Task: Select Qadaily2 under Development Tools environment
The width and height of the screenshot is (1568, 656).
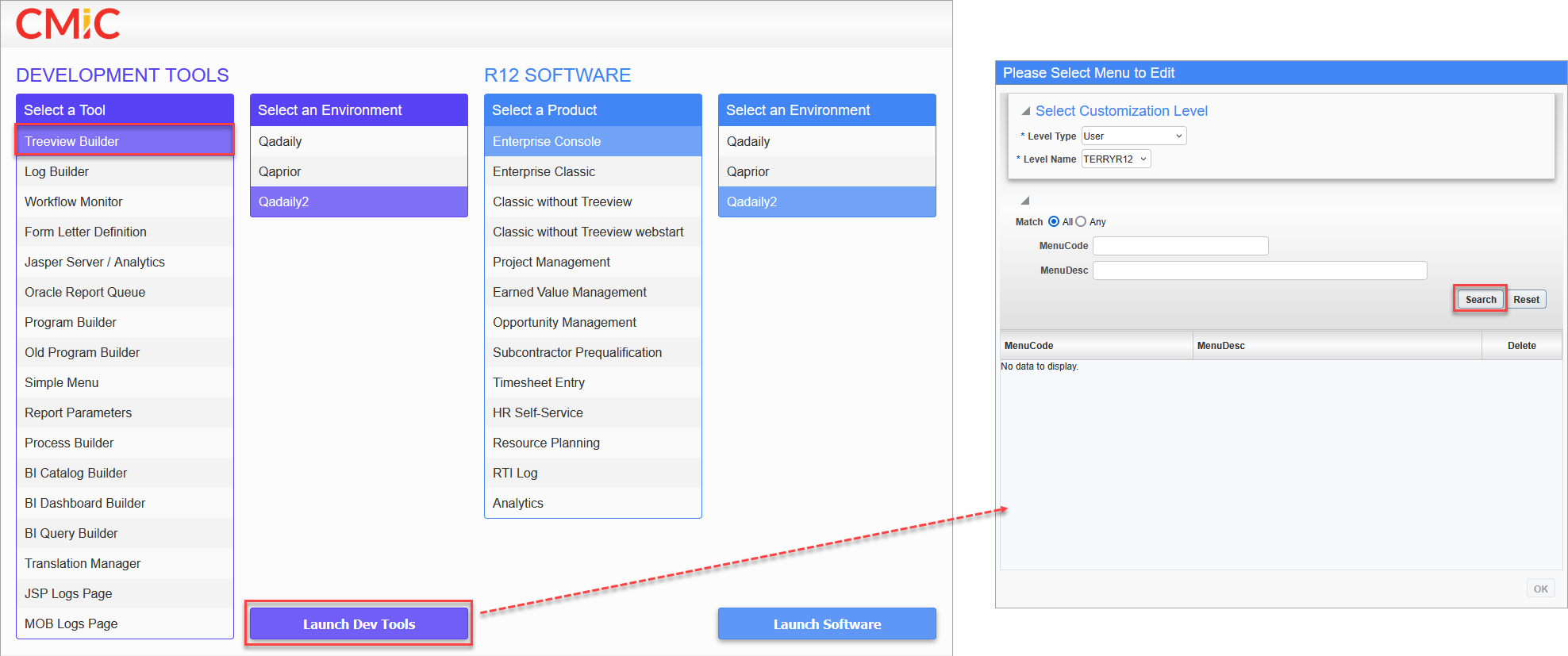Action: pyautogui.click(x=359, y=201)
